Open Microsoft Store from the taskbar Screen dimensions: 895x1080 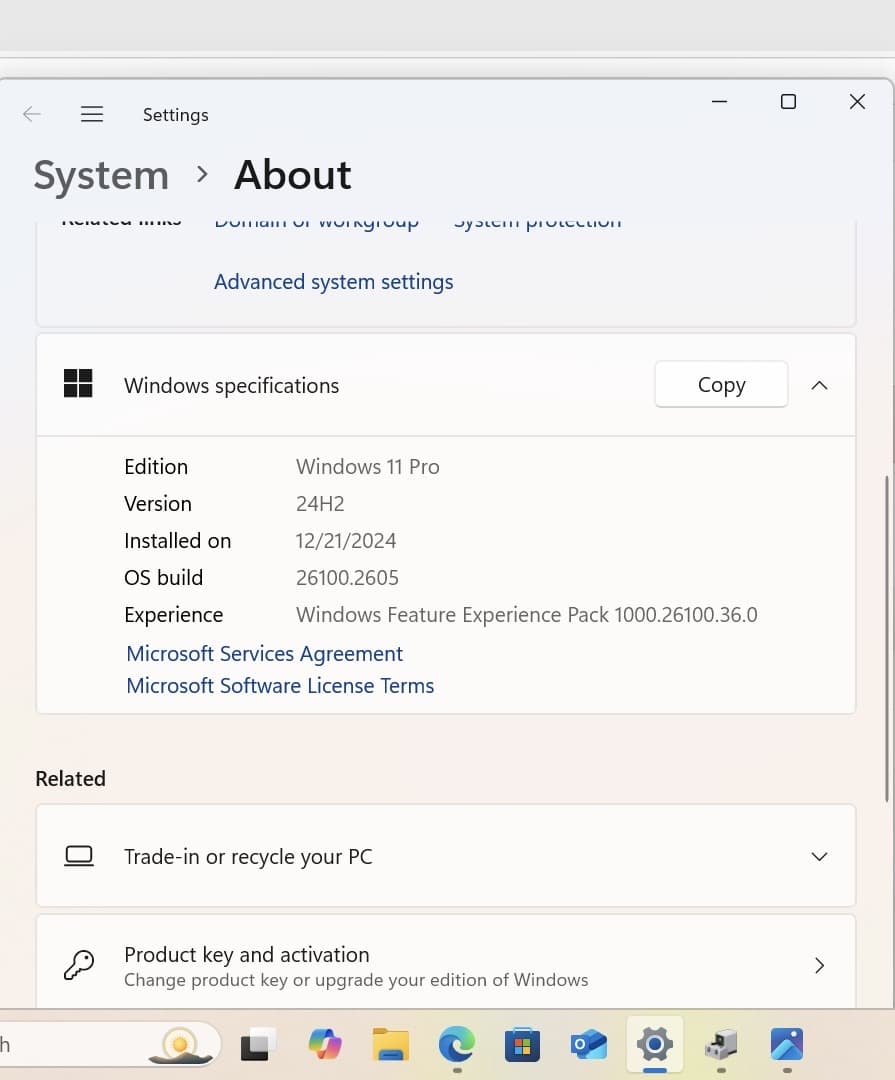click(522, 1045)
